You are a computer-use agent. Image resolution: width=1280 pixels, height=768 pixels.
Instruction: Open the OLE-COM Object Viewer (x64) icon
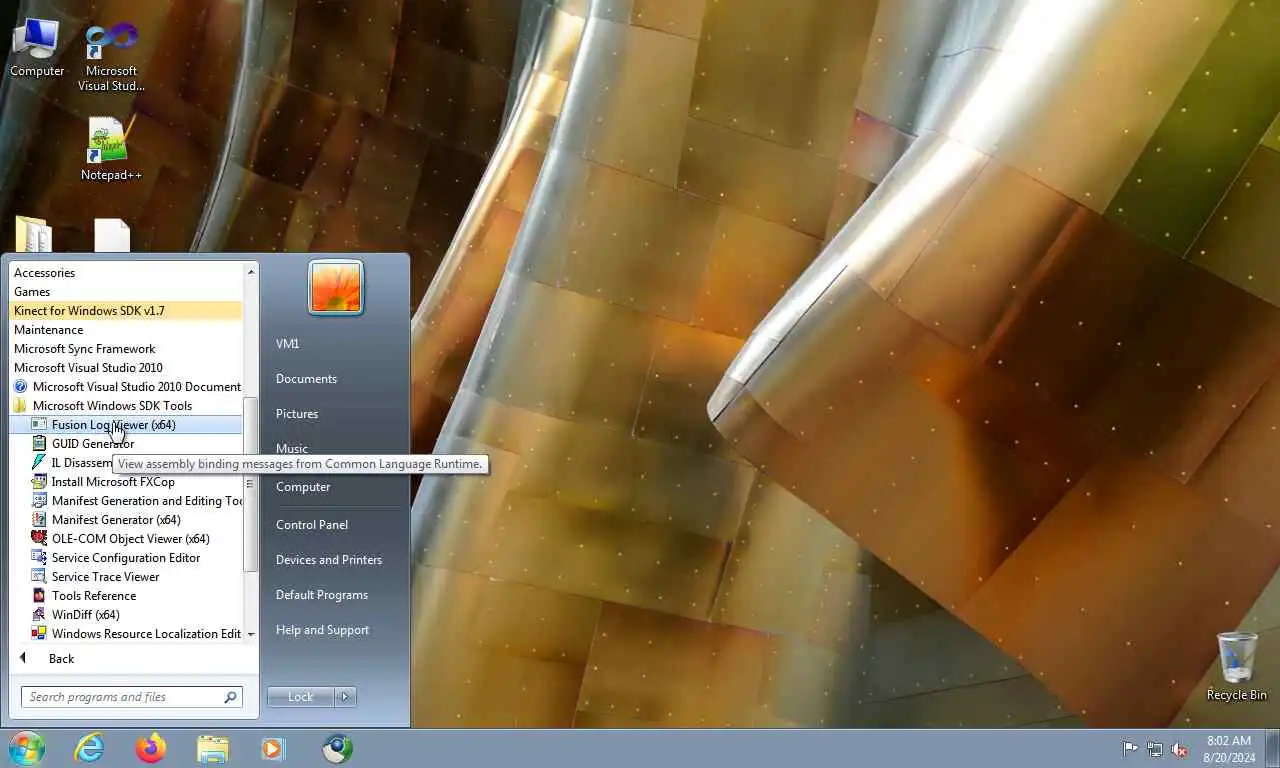(39, 539)
